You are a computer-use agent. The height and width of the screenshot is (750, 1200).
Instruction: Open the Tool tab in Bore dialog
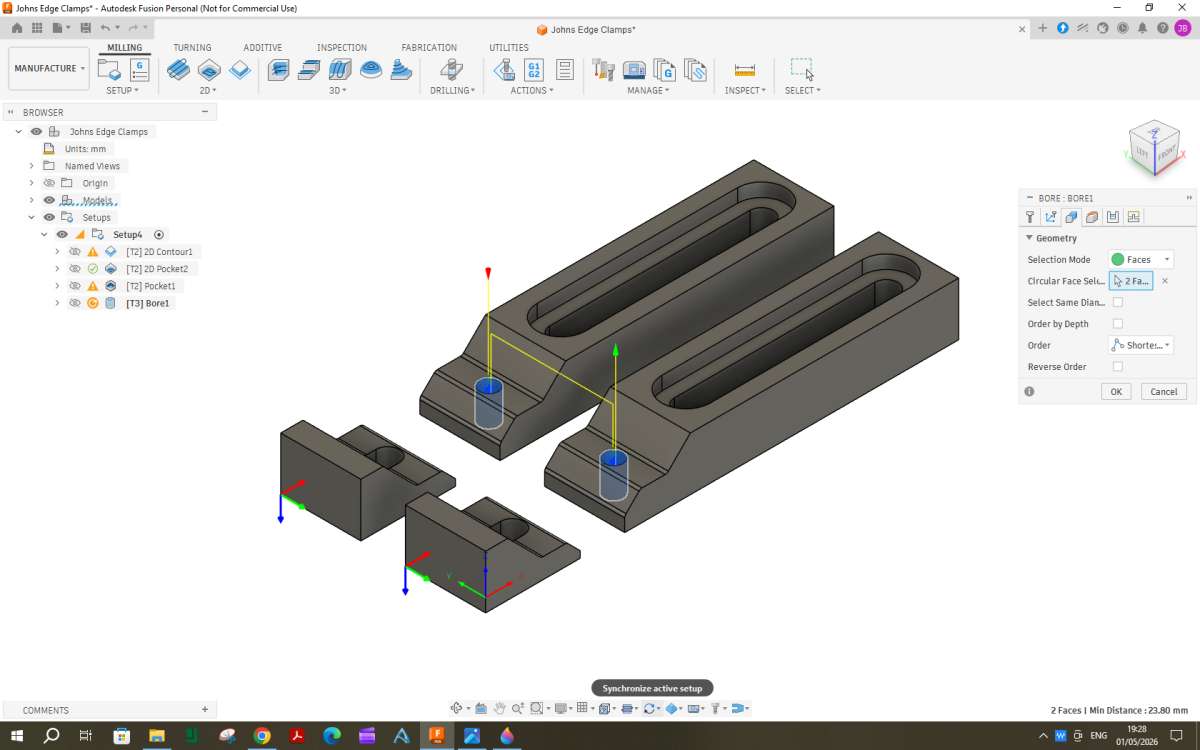(1030, 217)
